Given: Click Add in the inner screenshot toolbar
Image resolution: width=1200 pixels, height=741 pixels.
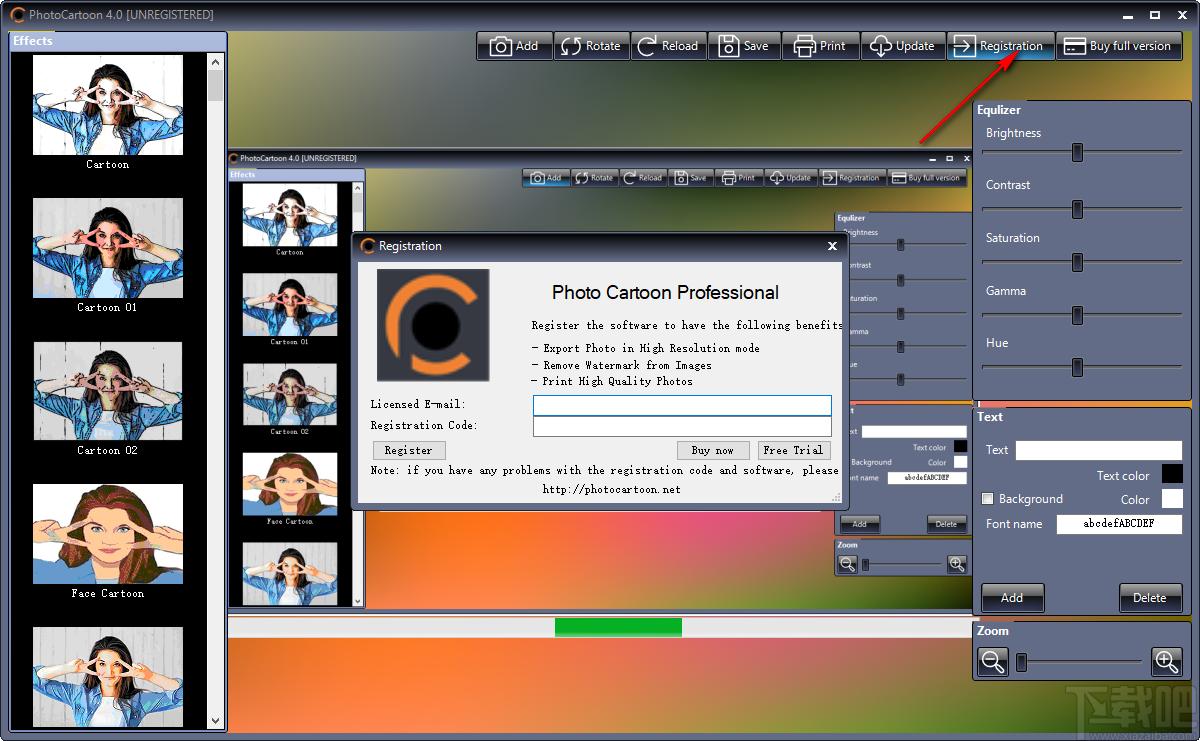Looking at the screenshot, I should pyautogui.click(x=546, y=178).
